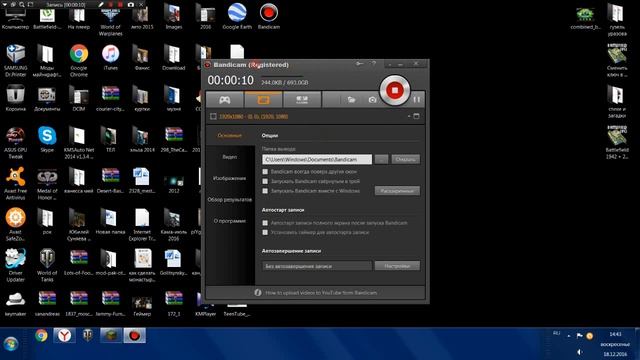
Task: Select the HDMI device recording mode icon
Action: [x=302, y=100]
